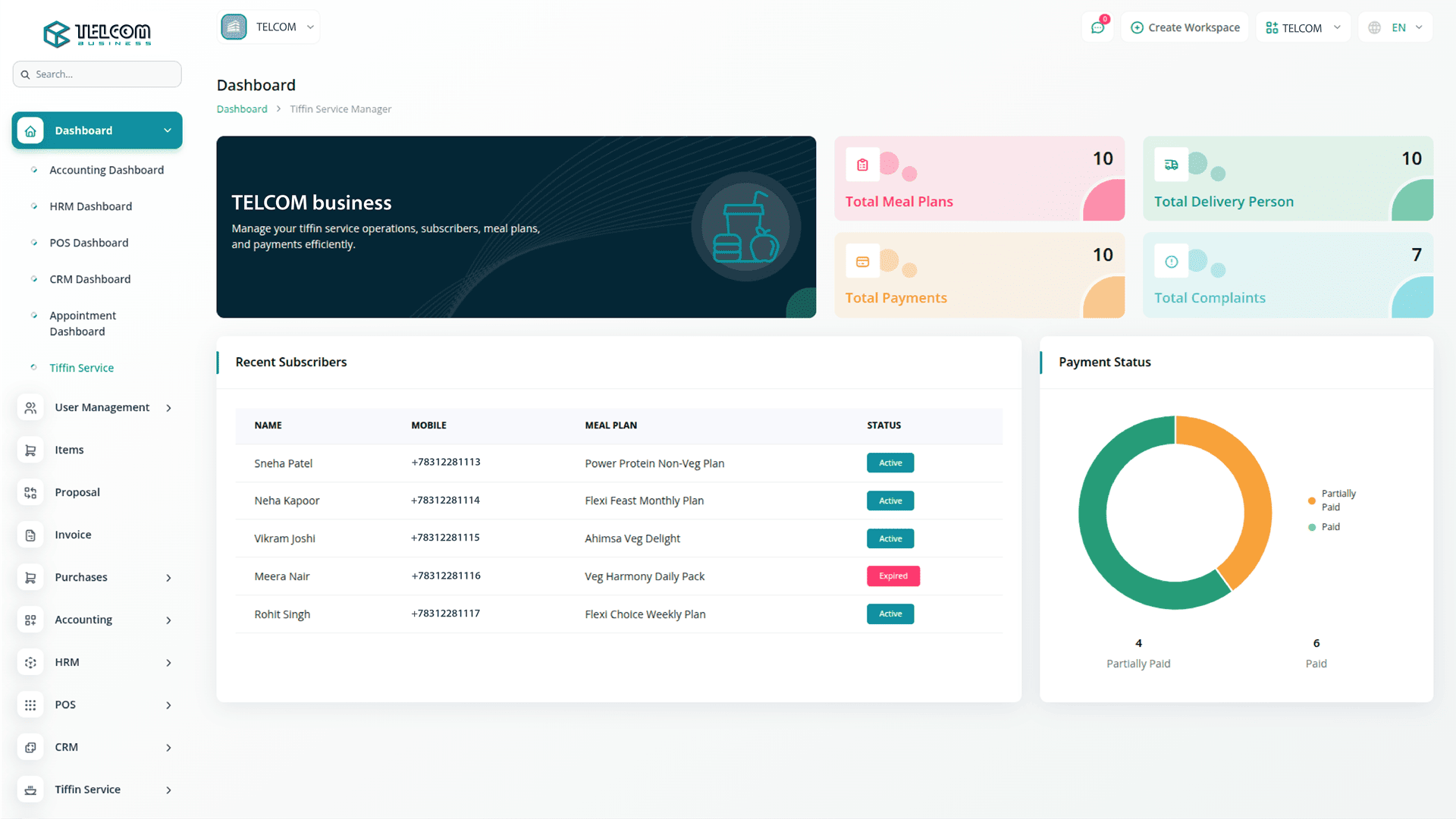This screenshot has width=1456, height=819.
Task: Expand the User Management menu
Action: (x=102, y=408)
